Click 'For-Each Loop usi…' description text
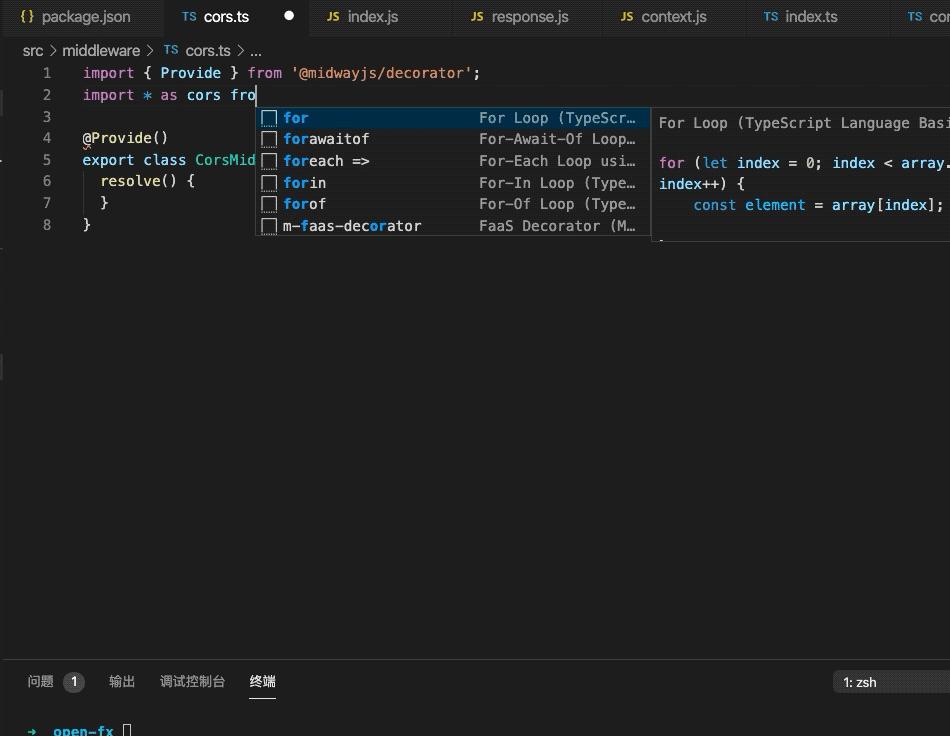 [x=557, y=161]
